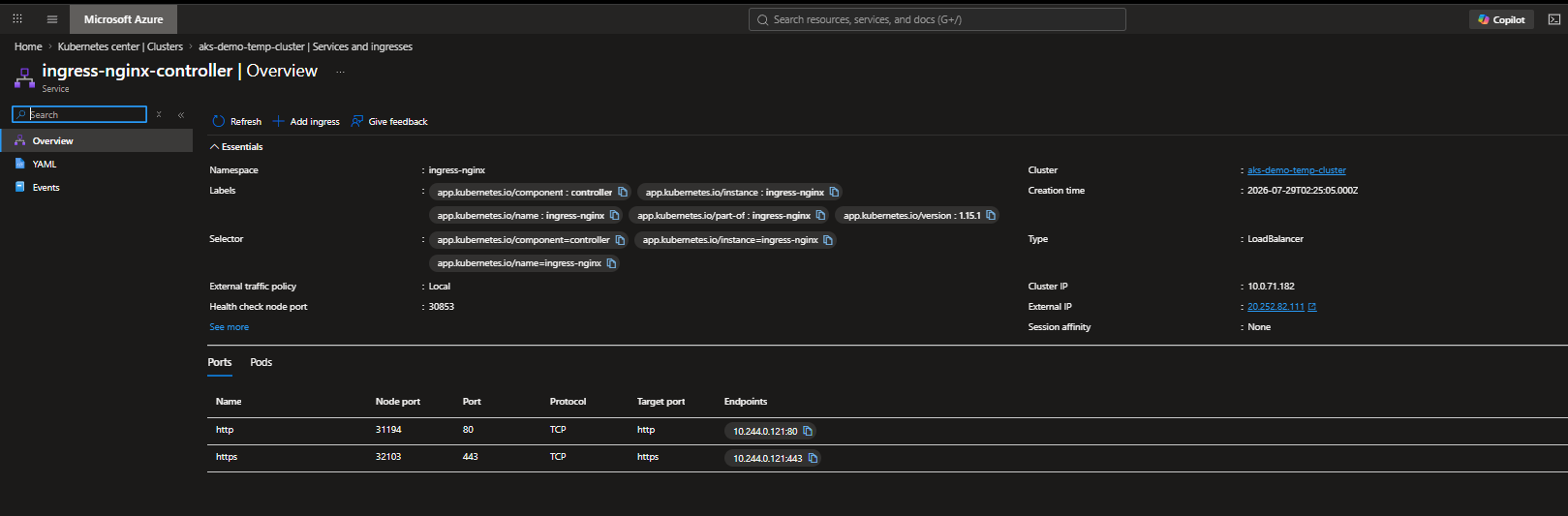This screenshot has width=1568, height=516.
Task: Copy the component : controller label
Action: tap(623, 192)
